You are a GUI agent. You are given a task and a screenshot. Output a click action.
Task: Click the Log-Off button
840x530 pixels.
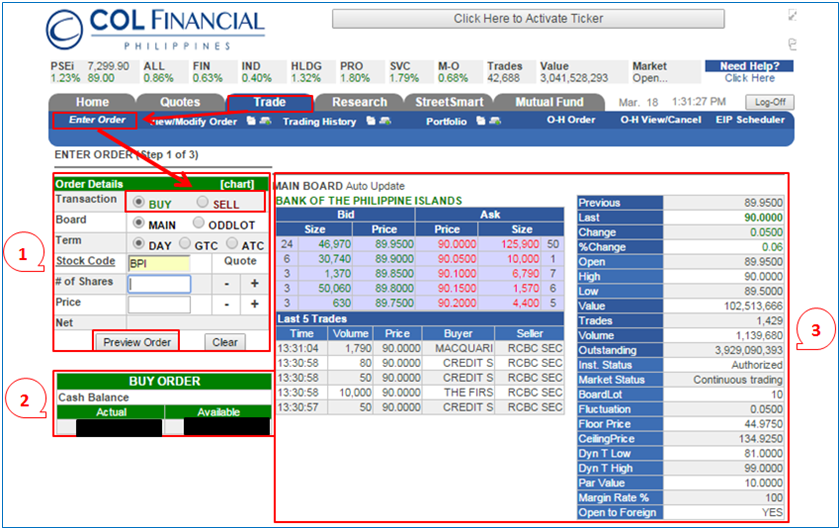770,102
